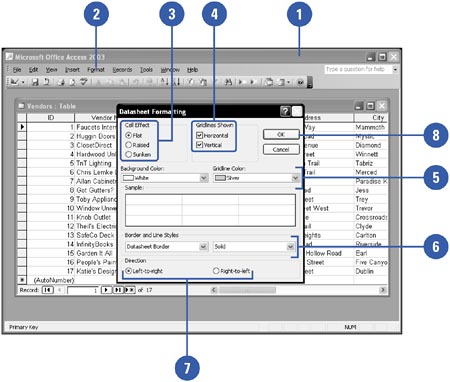
Task: Click the Sort Ascending toolbar icon
Action: (x=164, y=82)
